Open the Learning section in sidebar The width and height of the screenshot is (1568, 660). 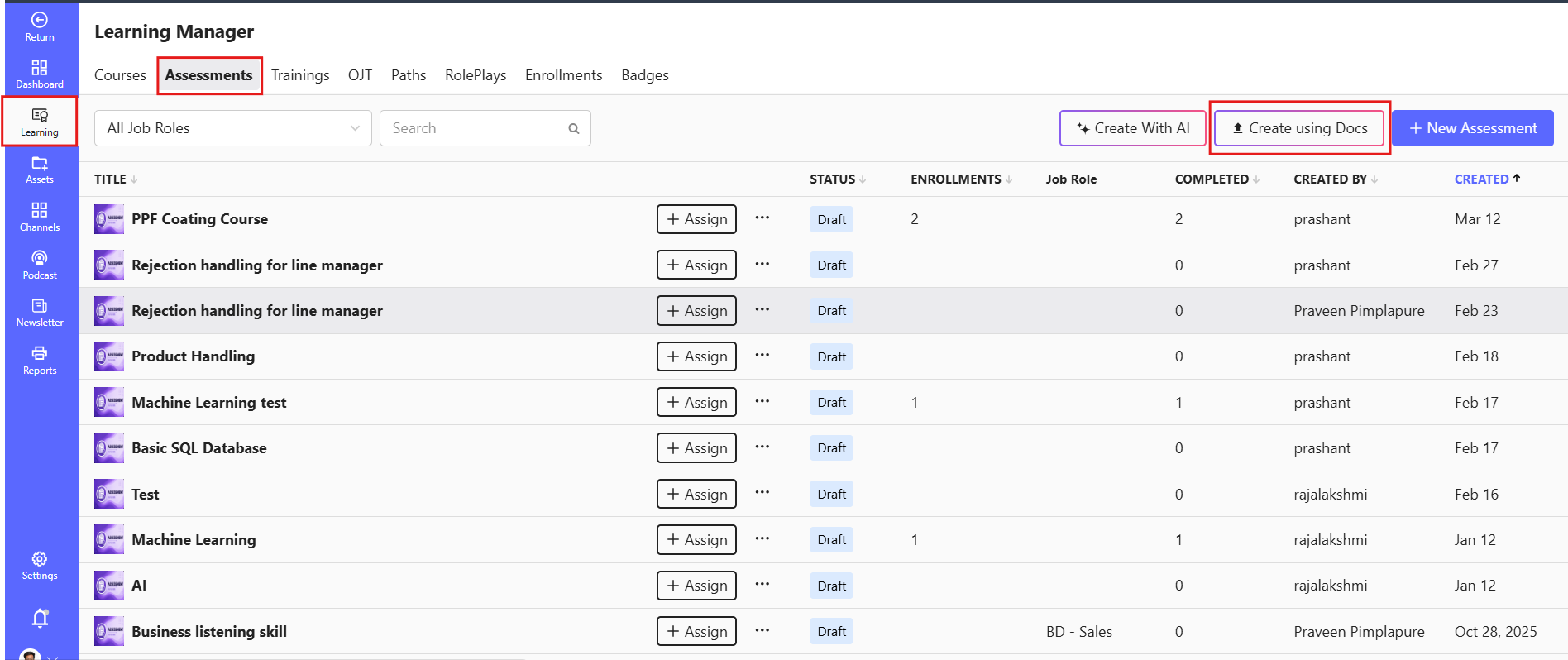point(40,122)
